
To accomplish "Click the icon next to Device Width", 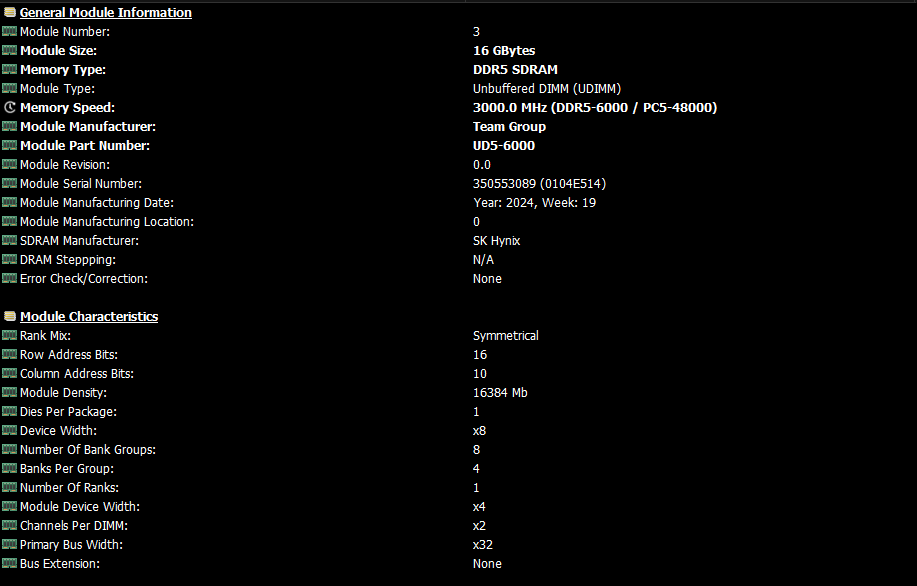I will pyautogui.click(x=10, y=431).
